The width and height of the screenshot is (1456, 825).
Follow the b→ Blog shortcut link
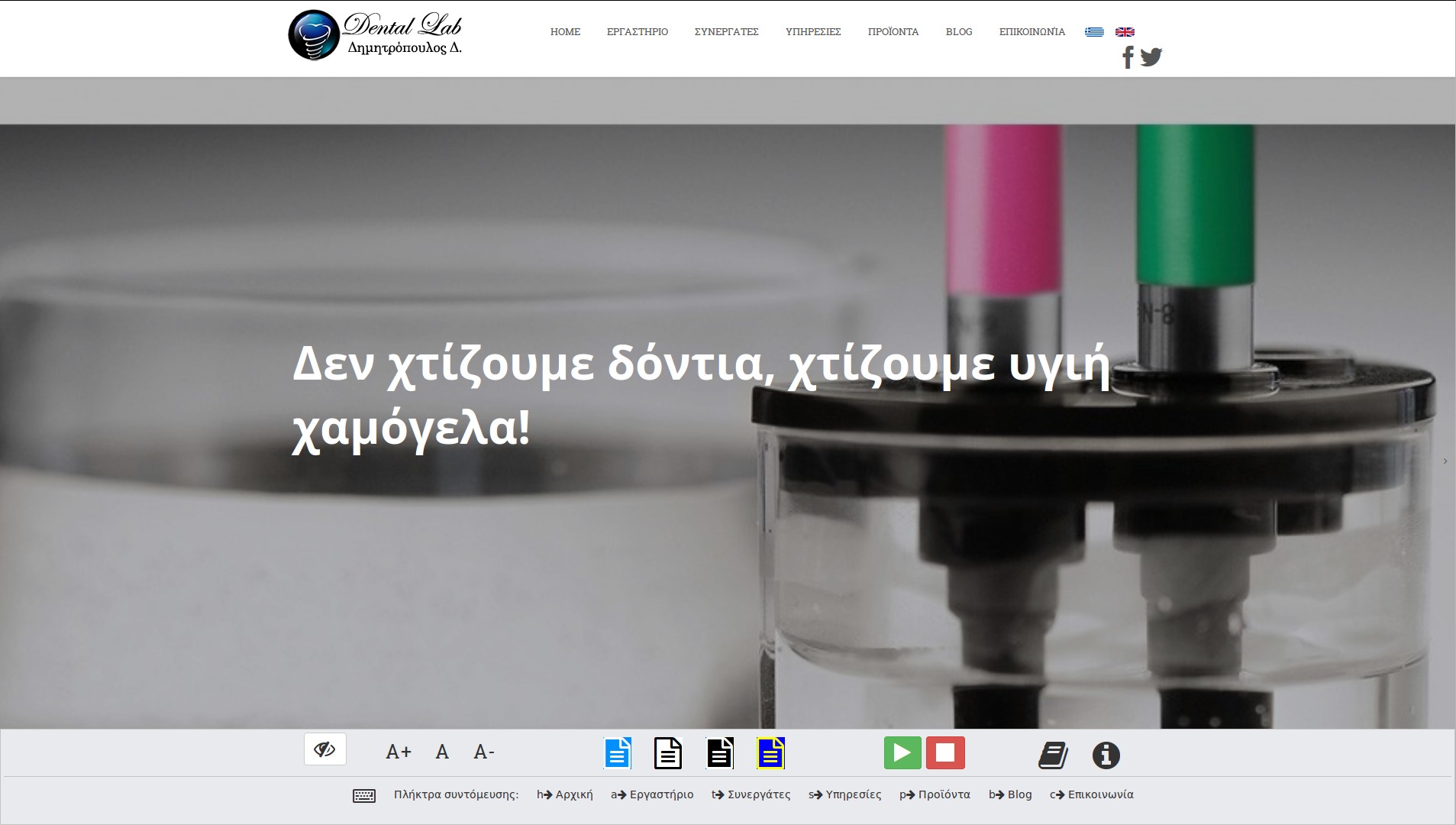click(x=1010, y=794)
